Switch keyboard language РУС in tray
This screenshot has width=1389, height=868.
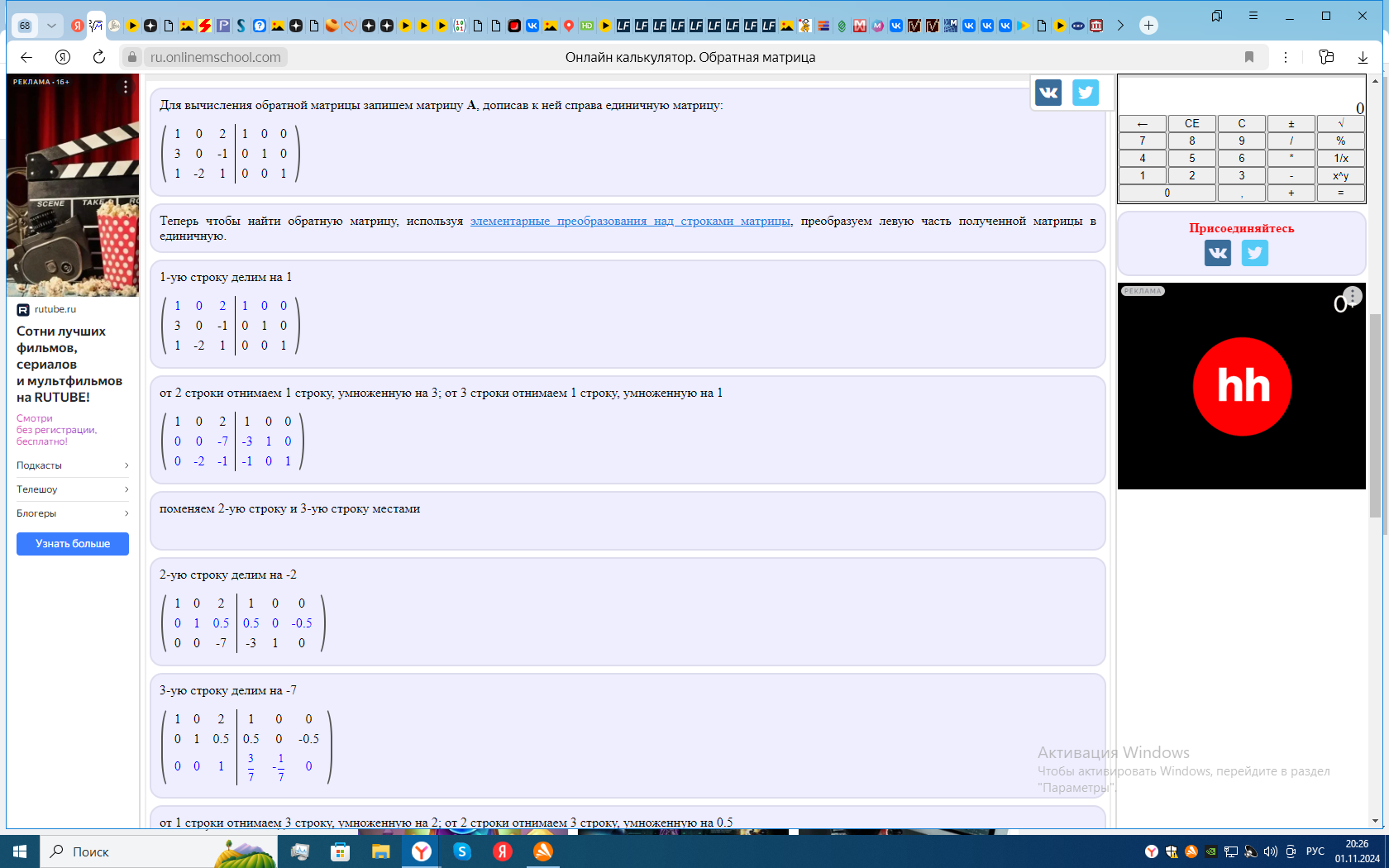1315,851
